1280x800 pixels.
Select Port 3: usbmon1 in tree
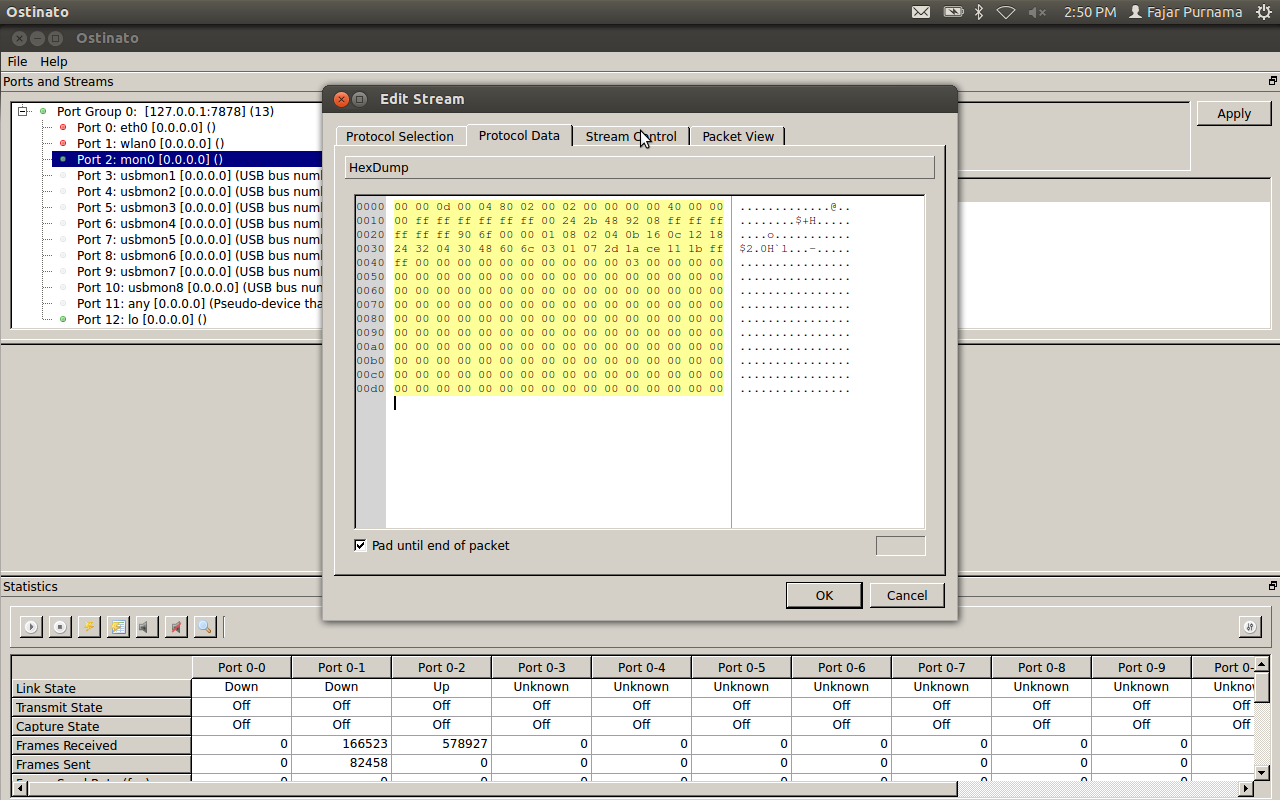[199, 175]
